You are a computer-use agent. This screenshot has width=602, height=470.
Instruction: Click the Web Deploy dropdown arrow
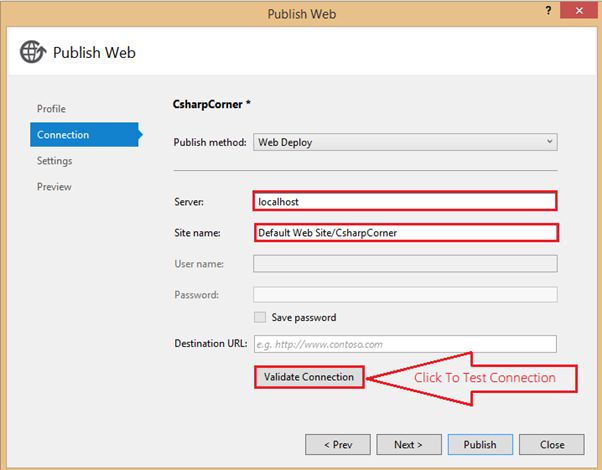click(x=549, y=142)
